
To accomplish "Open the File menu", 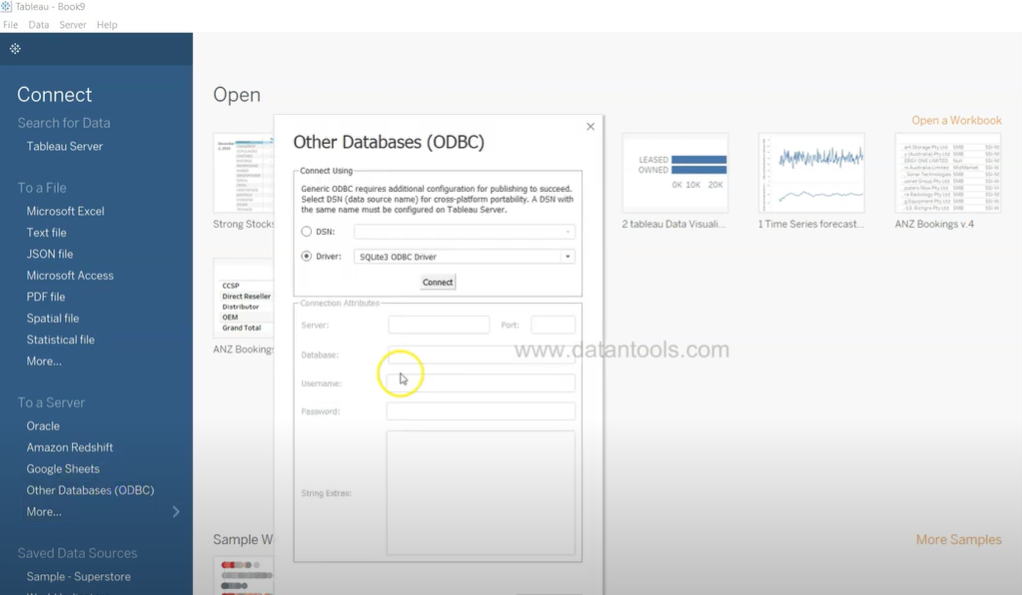I will [x=10, y=25].
